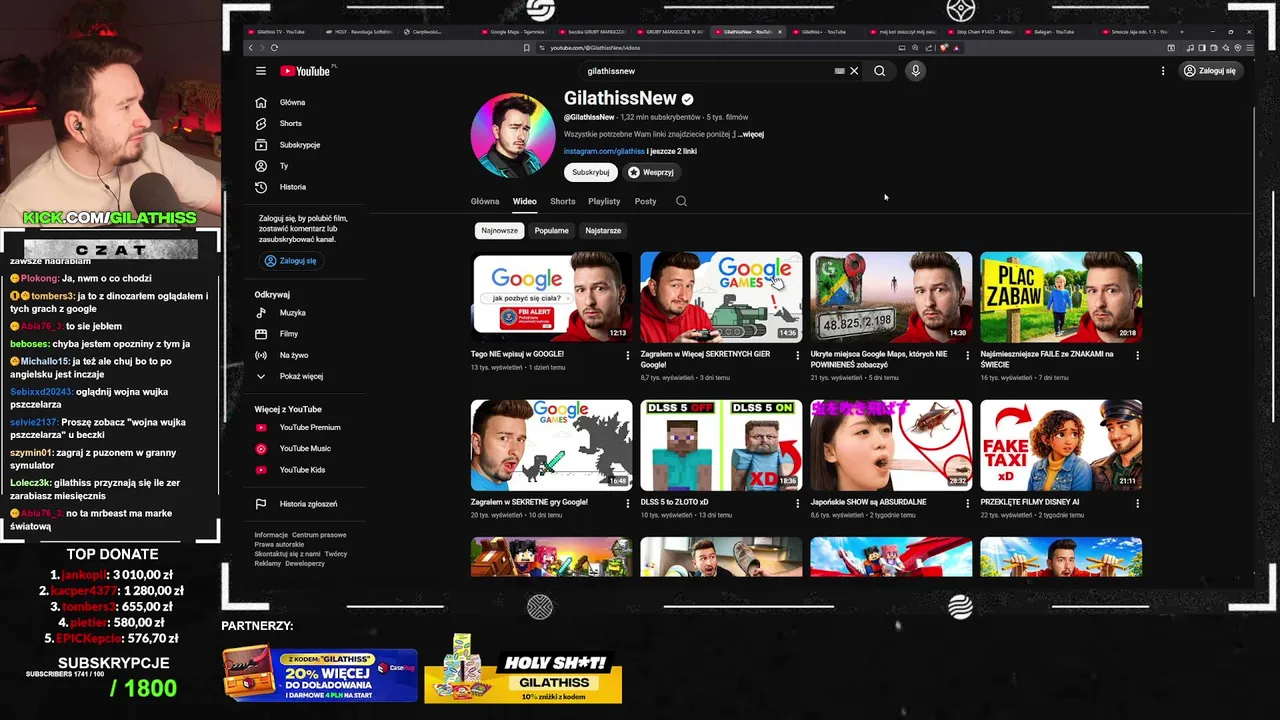Click inside the gilathissnew search field
Image resolution: width=1280 pixels, height=720 pixels.
[705, 71]
